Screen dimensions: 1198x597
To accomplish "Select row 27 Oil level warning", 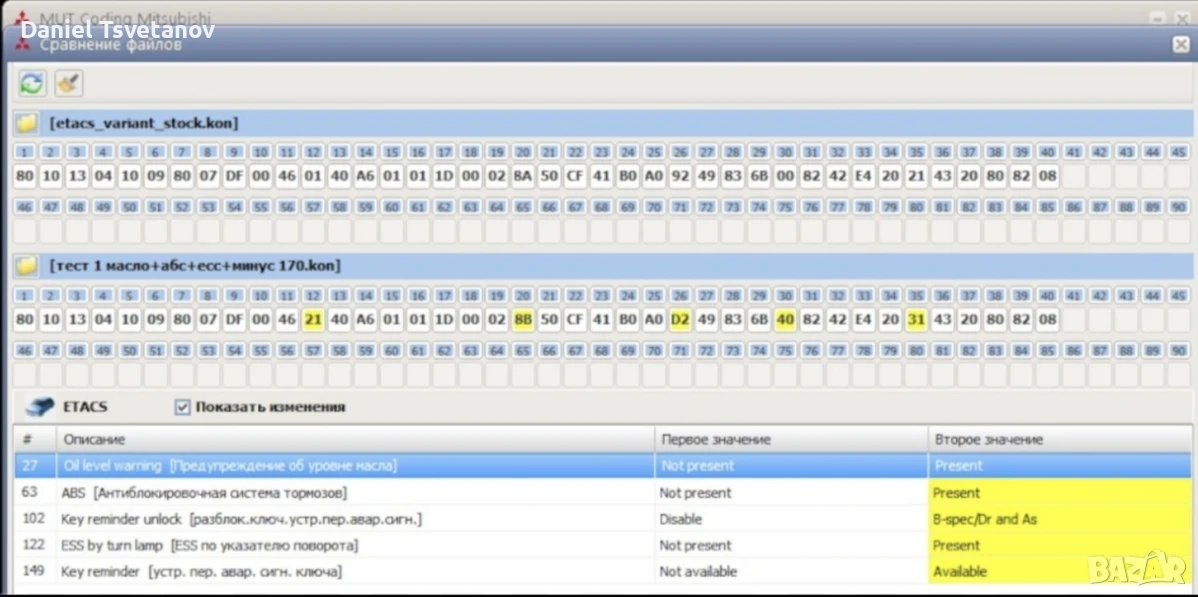I will [x=604, y=466].
